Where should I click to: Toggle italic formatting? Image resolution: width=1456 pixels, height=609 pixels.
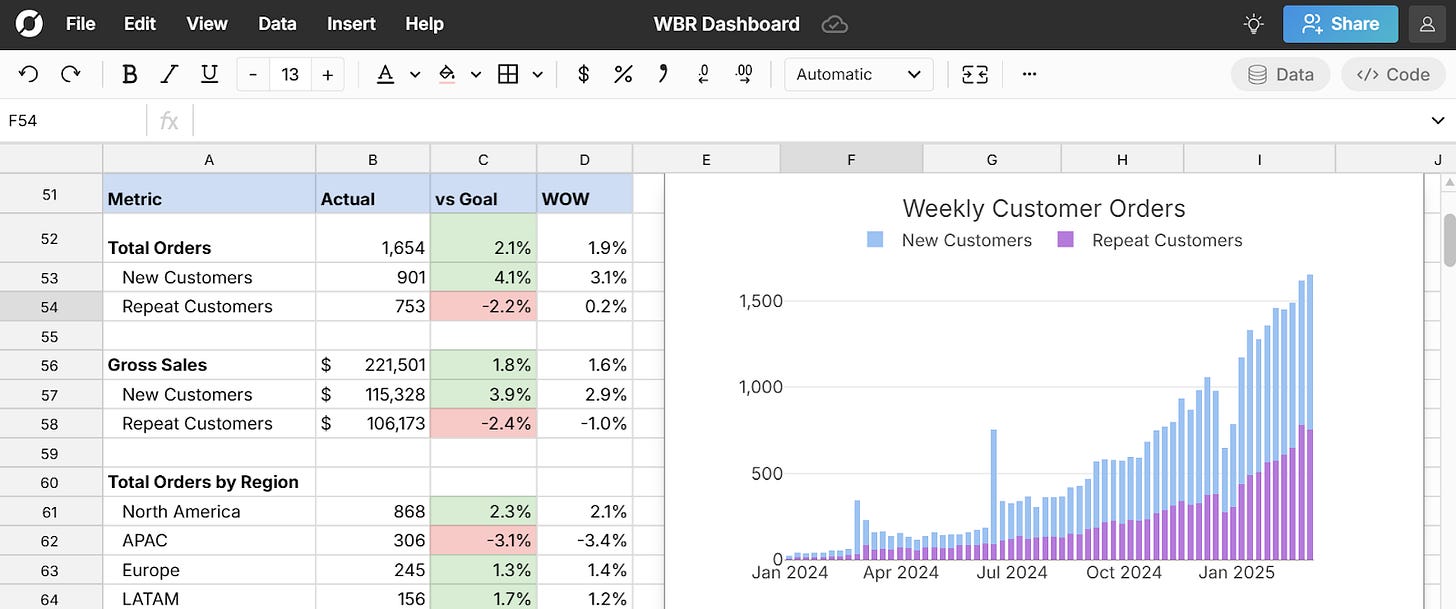click(x=169, y=74)
